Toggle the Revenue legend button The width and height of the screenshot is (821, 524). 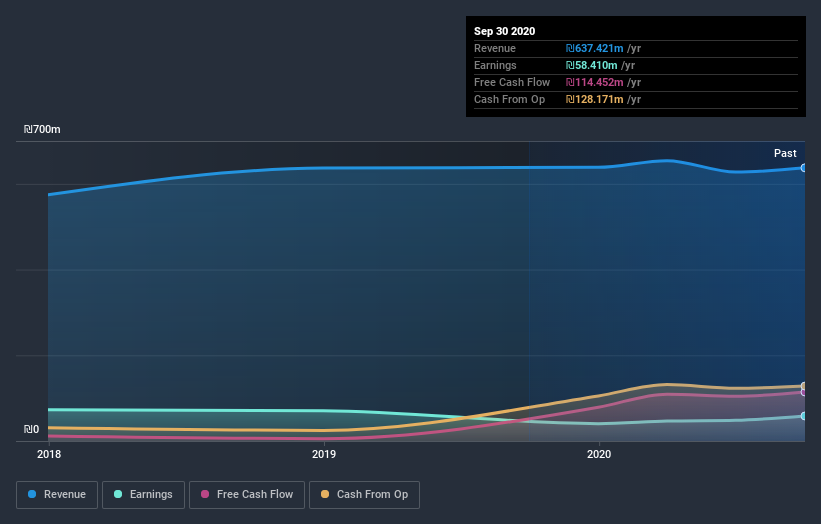[57, 495]
